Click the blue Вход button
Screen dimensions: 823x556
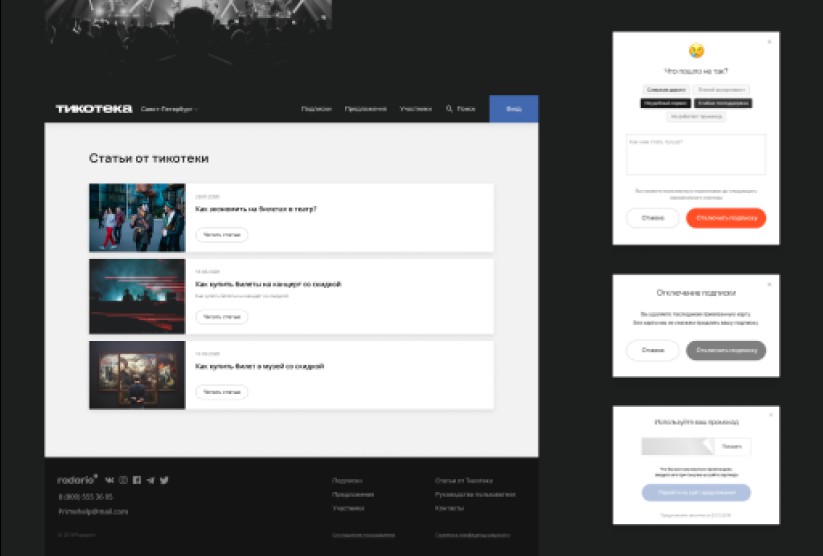click(514, 109)
